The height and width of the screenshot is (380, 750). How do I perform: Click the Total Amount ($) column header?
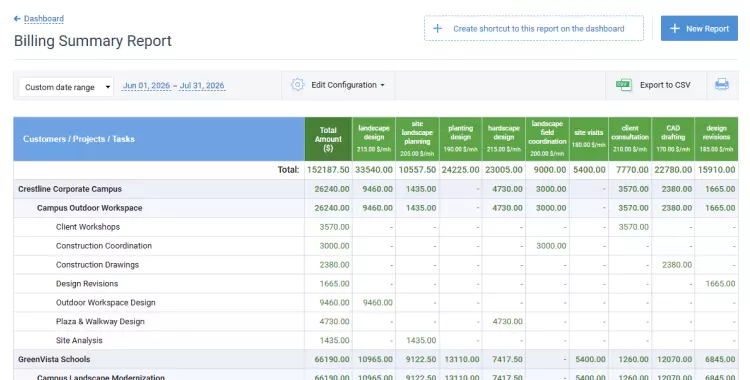coord(328,139)
